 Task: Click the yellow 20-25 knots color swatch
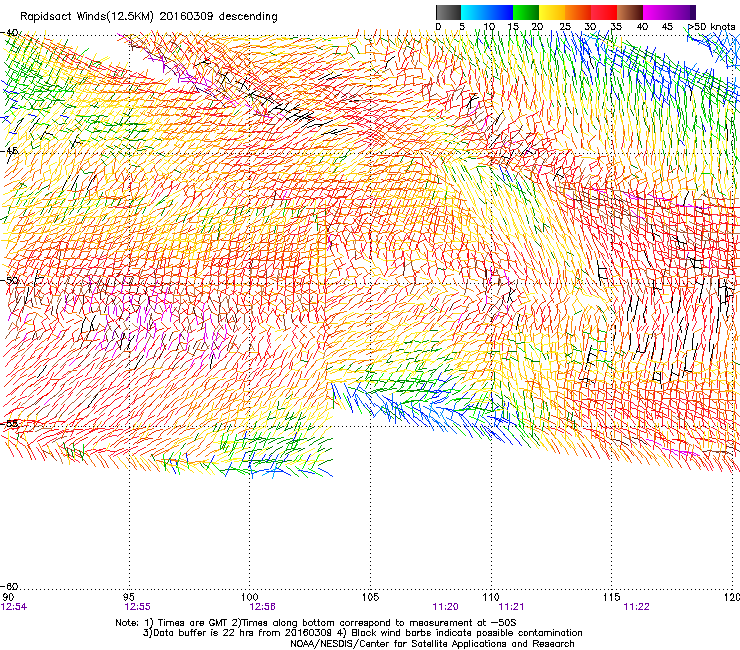552,12
